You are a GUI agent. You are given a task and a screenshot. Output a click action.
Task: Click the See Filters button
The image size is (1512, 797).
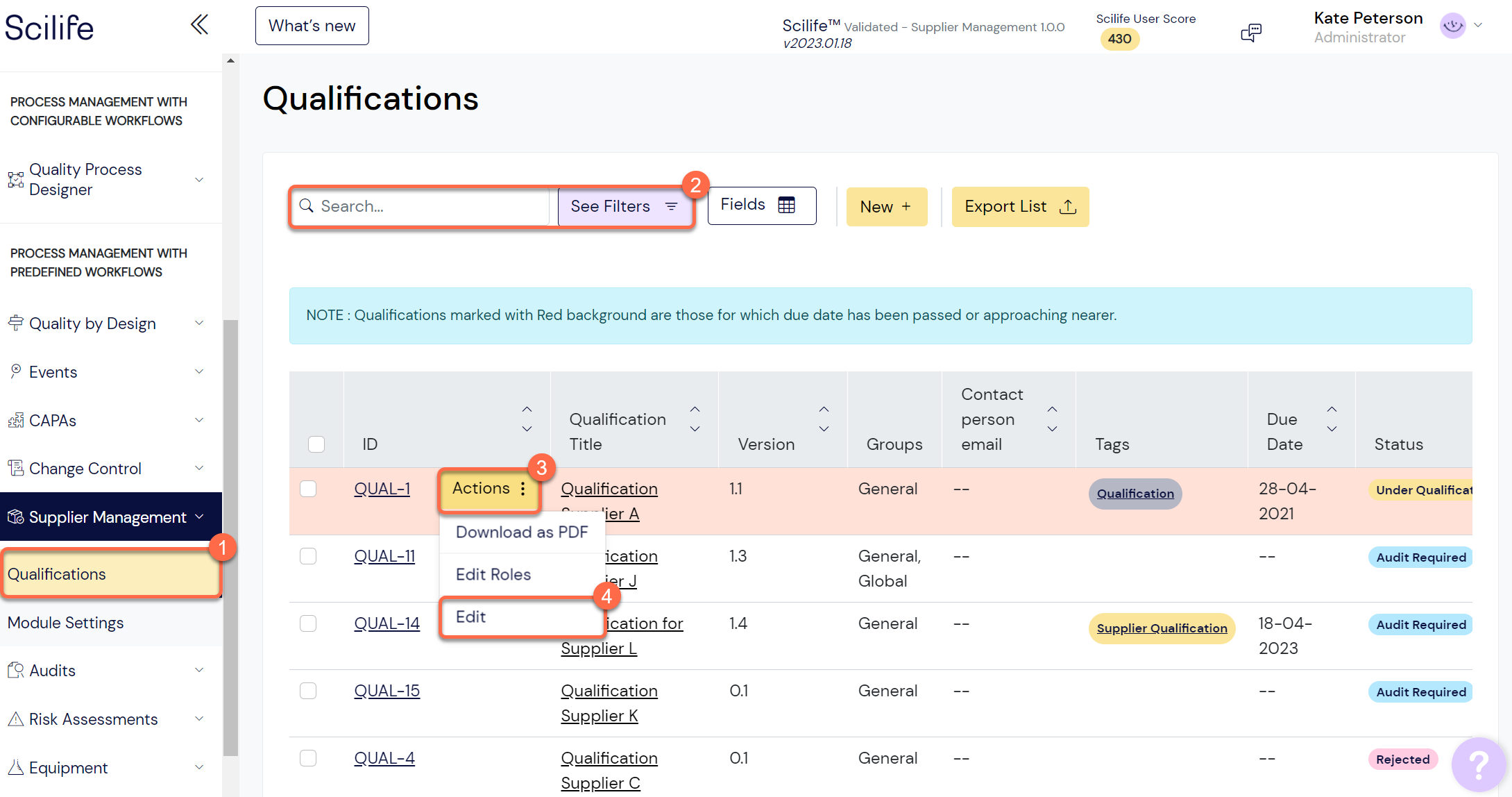[625, 206]
